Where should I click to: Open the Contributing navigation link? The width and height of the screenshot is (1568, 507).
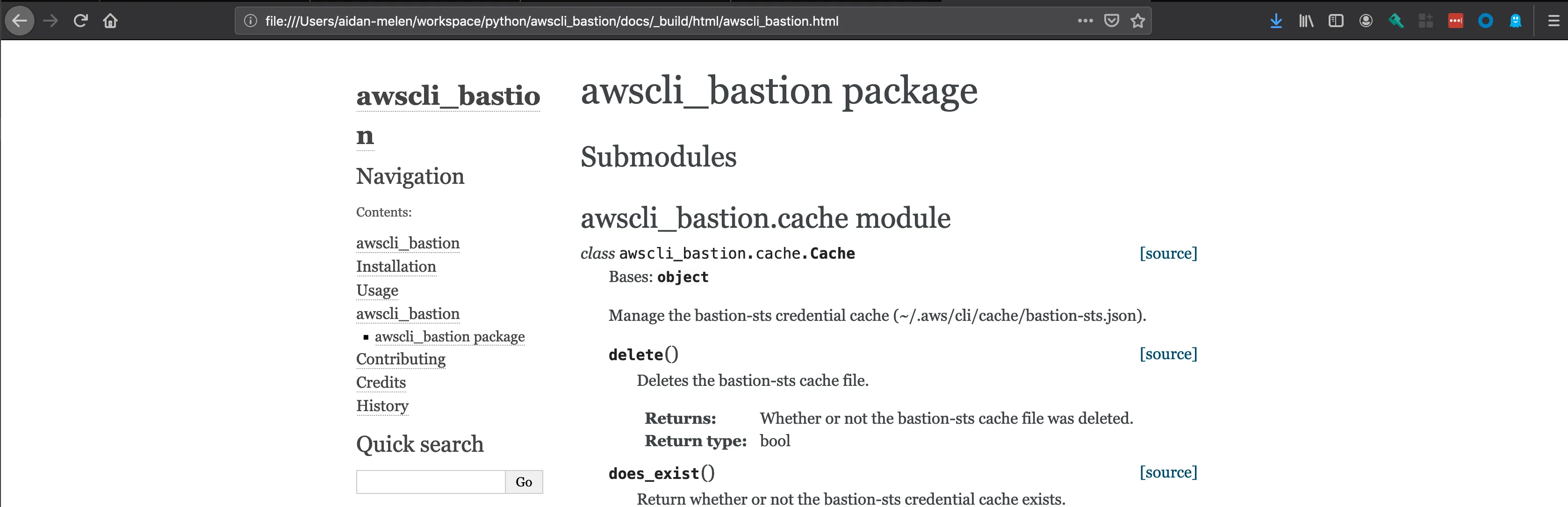[401, 359]
